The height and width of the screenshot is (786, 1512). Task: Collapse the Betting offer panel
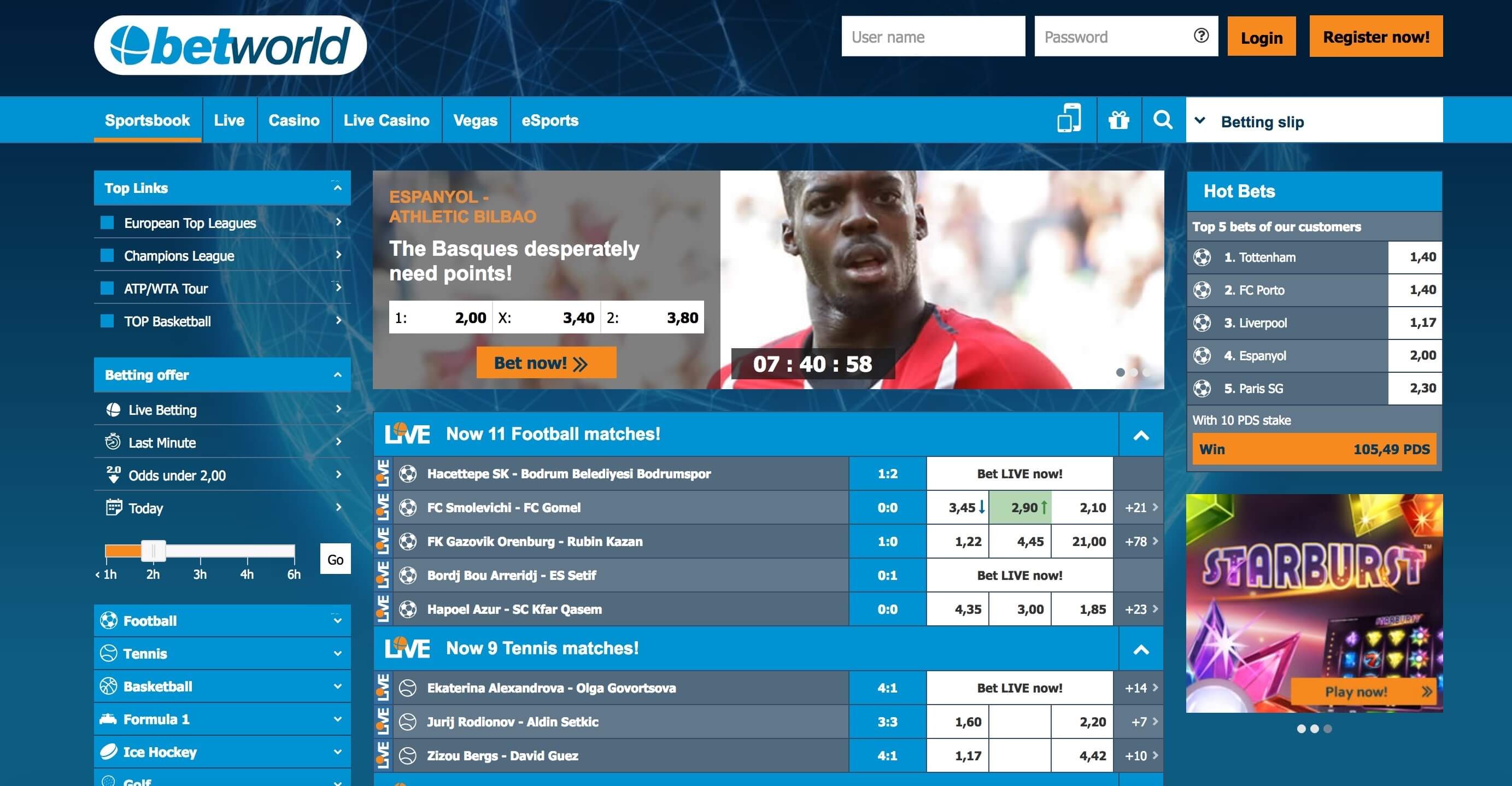pos(337,374)
